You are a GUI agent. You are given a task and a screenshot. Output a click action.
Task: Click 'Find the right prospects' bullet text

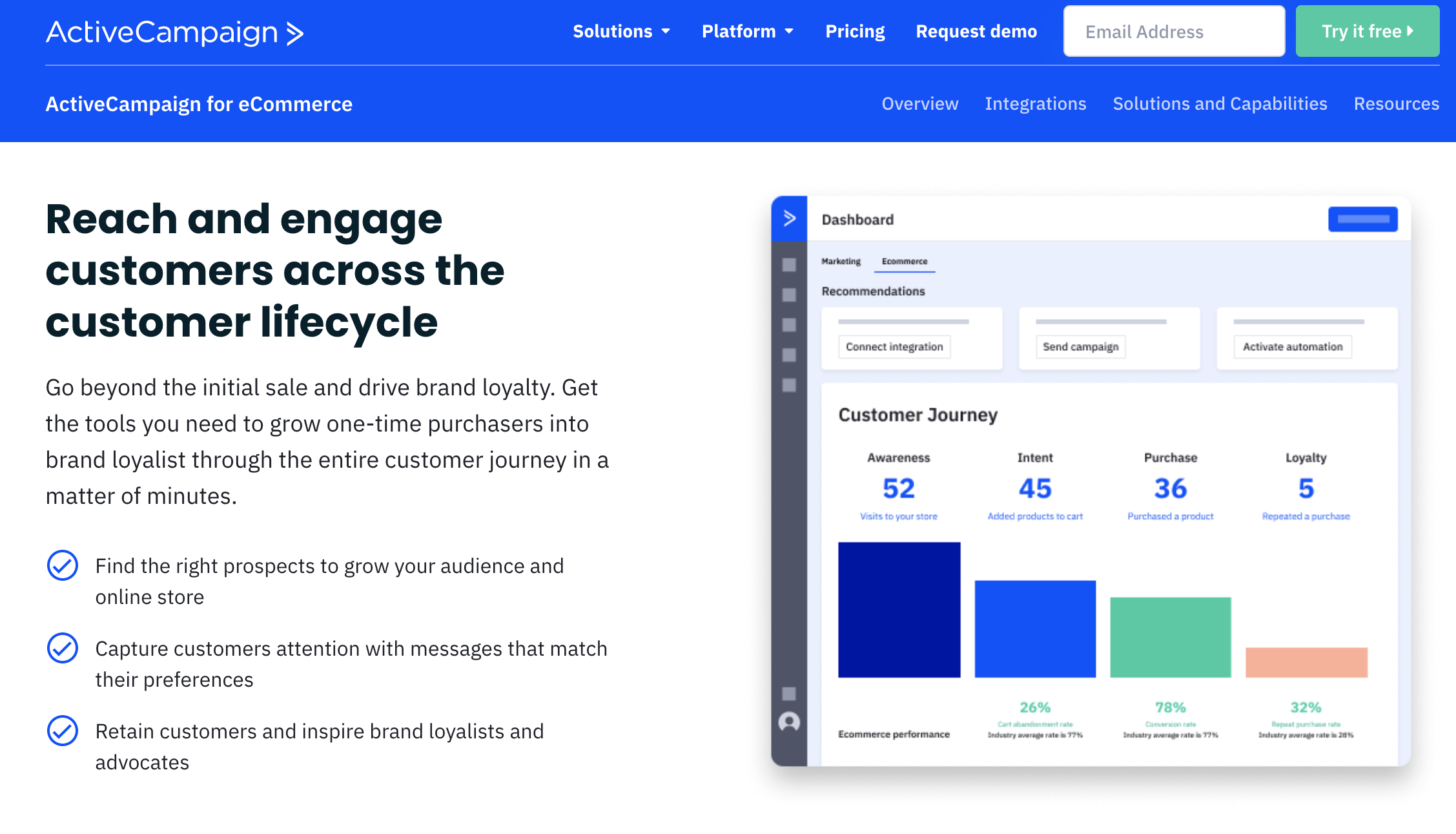tap(329, 581)
